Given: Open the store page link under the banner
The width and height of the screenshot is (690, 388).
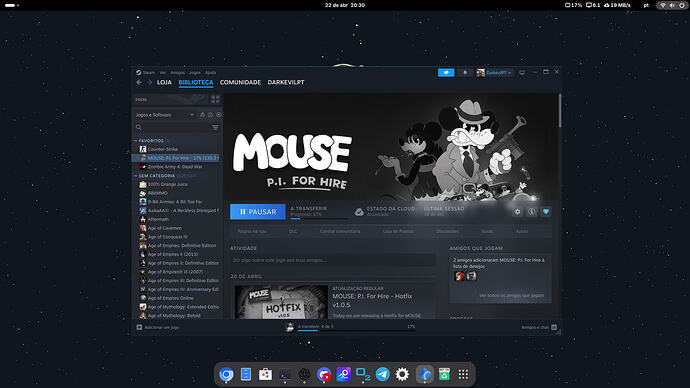Looking at the screenshot, I should point(252,231).
